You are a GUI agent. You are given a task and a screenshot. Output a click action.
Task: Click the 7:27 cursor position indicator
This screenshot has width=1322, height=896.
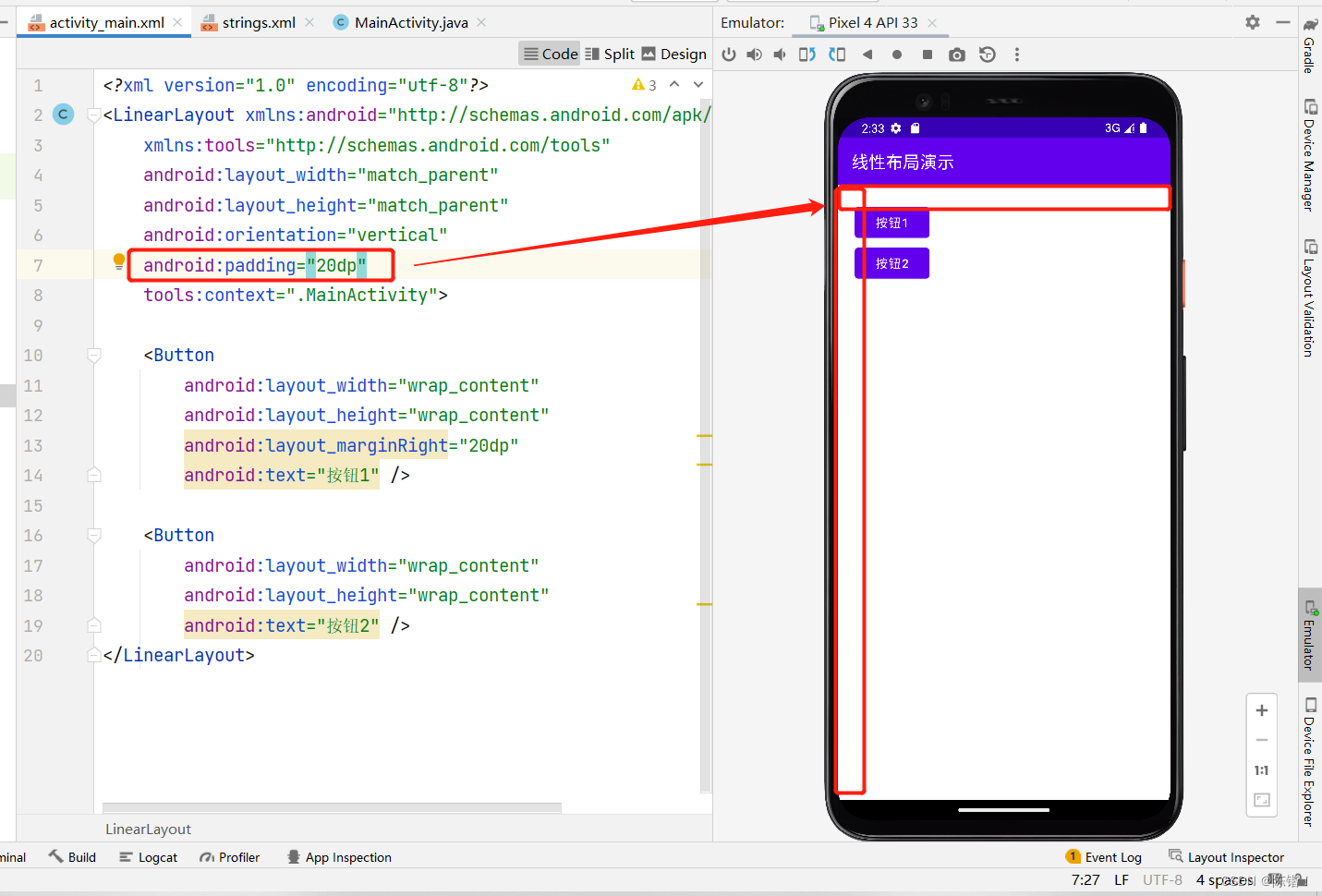[x=1085, y=880]
